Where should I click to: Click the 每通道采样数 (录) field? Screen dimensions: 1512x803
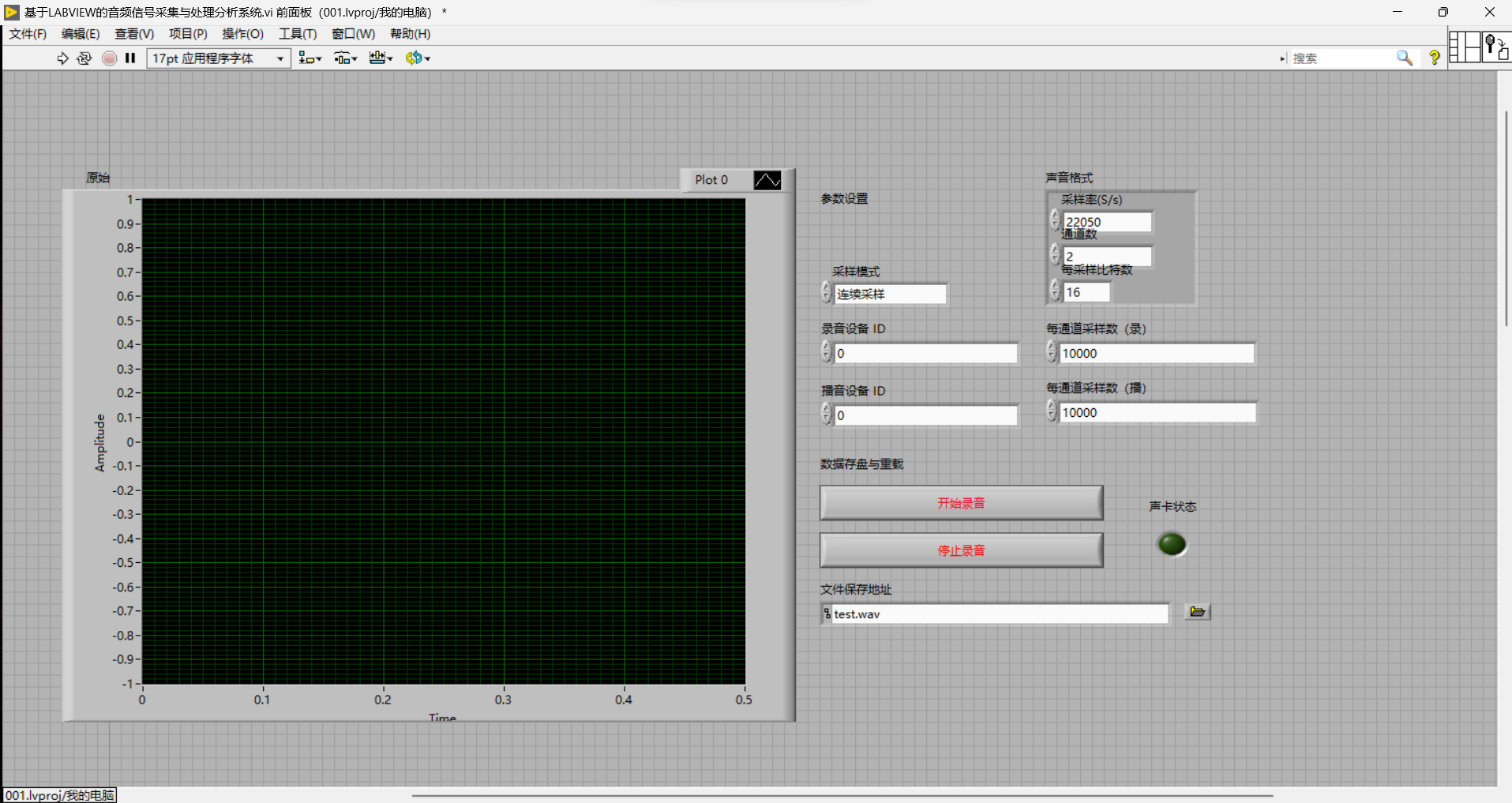click(x=1157, y=354)
